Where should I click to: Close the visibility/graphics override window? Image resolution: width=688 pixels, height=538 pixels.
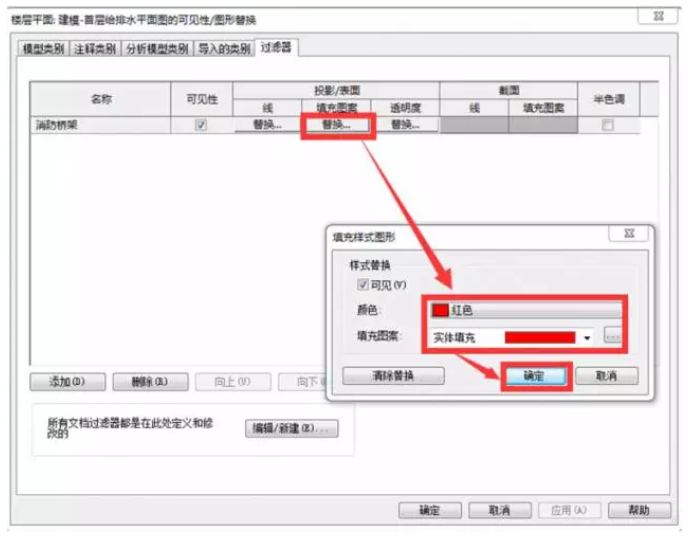tap(659, 16)
